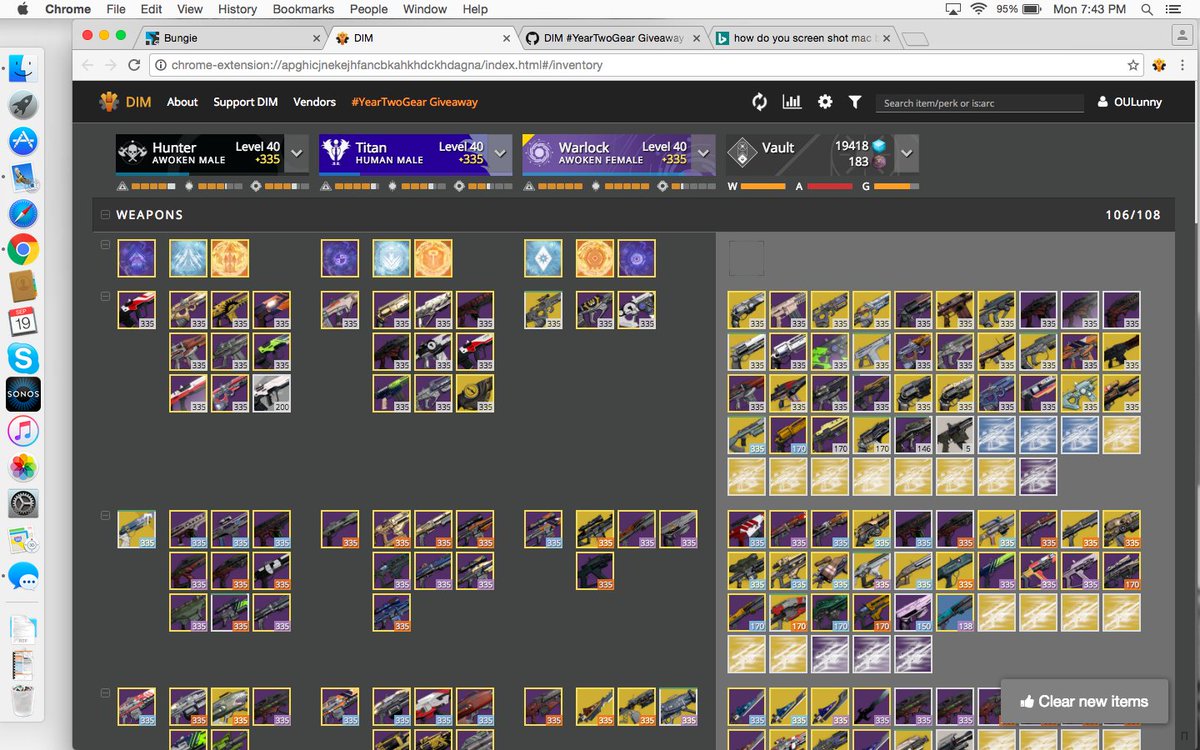Open DIM settings via the gear icon
Screen dimensions: 1200x750
point(824,101)
